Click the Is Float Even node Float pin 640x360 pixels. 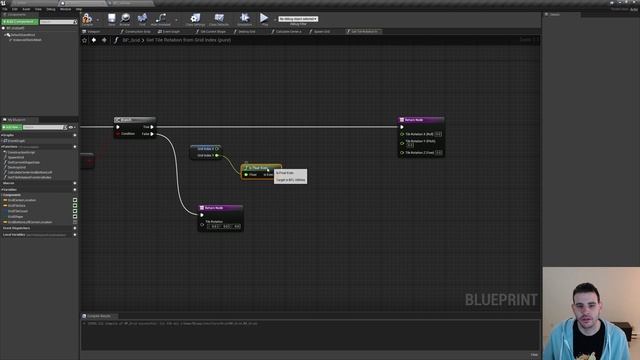[x=246, y=175]
